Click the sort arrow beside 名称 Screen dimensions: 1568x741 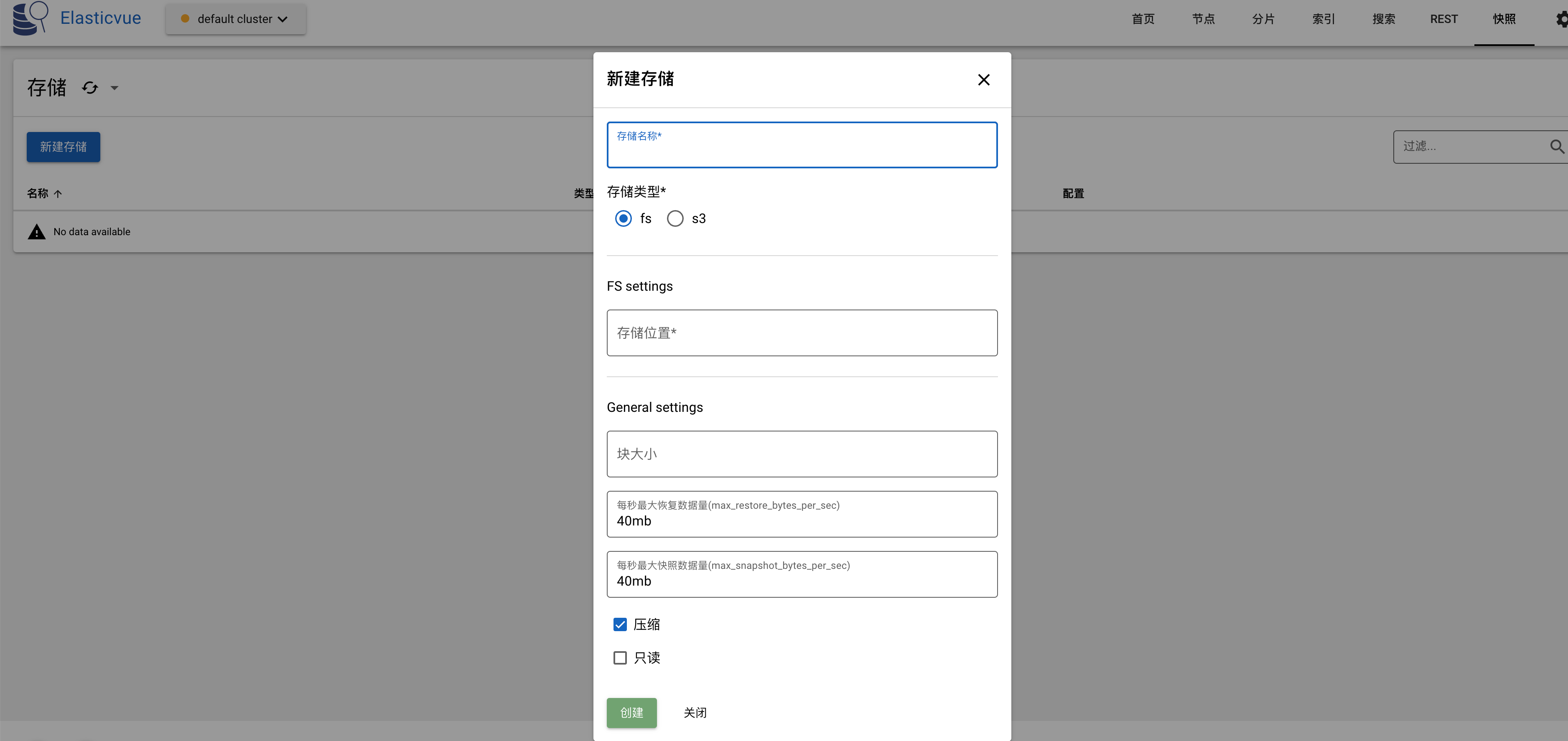click(x=58, y=193)
